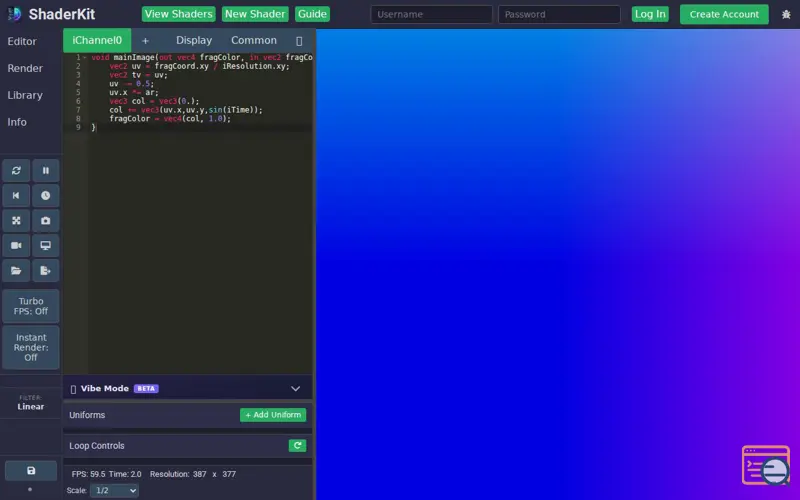800x500 pixels.
Task: Click the save disk icon button
Action: [x=31, y=470]
